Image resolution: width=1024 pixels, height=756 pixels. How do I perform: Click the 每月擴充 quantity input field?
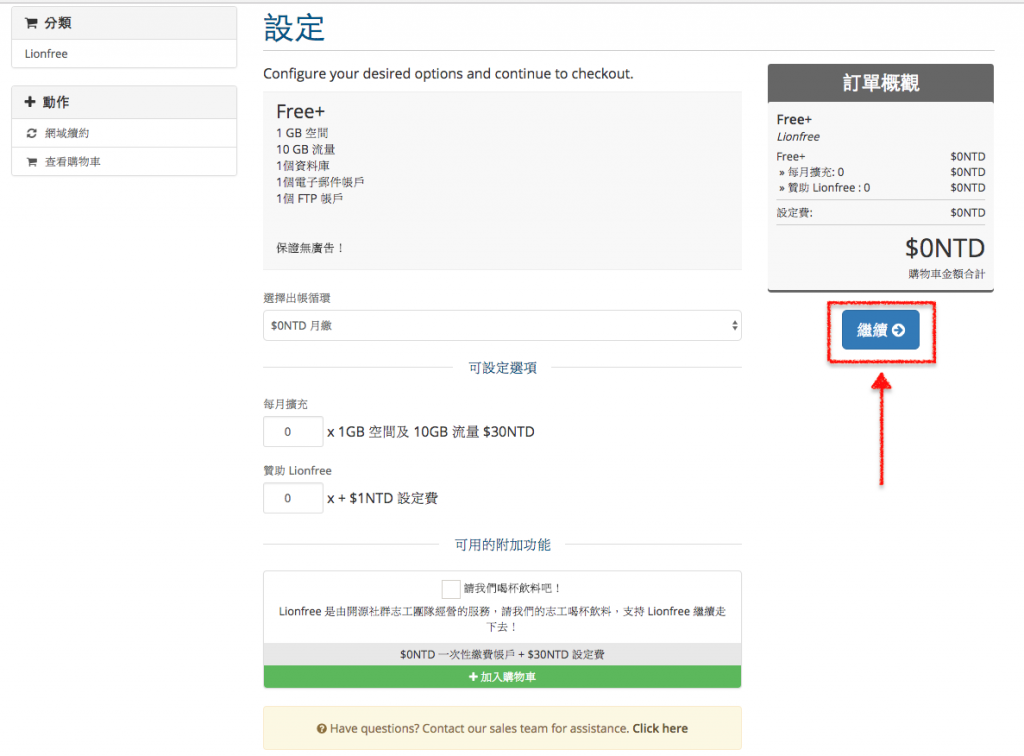click(x=293, y=432)
